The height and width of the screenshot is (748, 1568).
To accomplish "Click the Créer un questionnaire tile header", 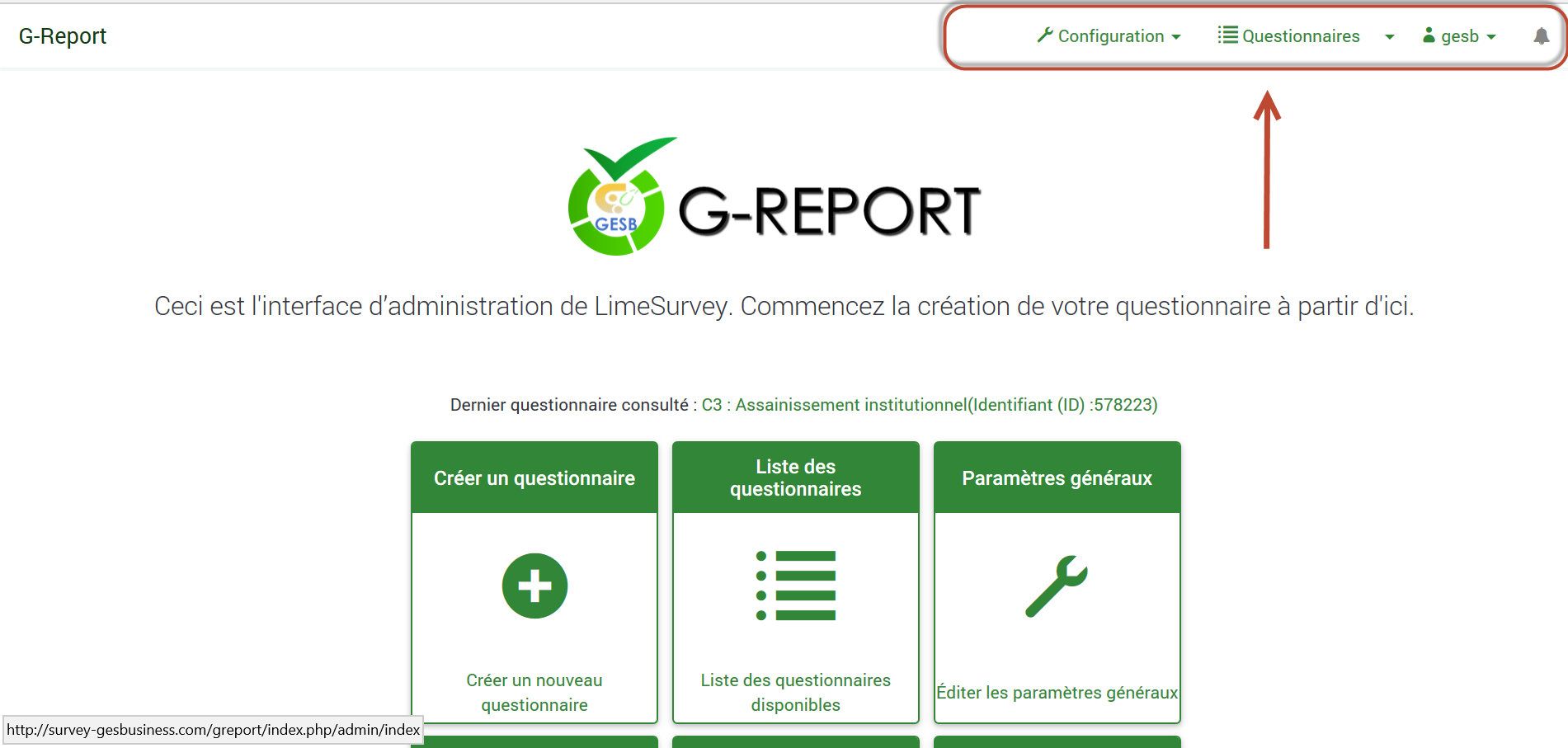I will point(534,477).
